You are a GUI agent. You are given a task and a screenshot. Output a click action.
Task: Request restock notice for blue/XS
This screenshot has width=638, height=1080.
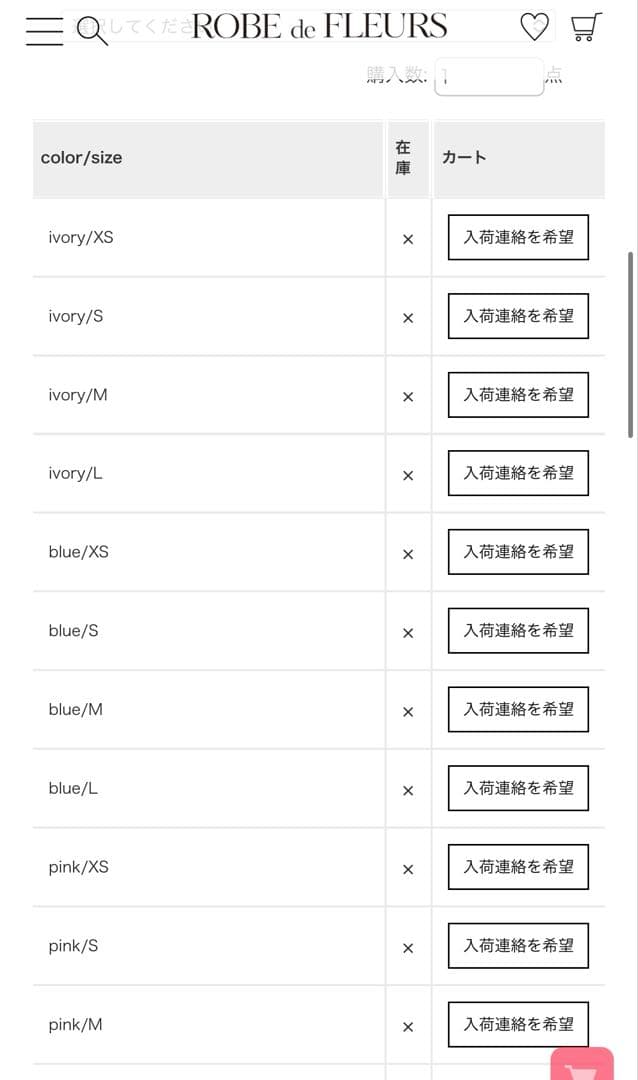pos(518,552)
